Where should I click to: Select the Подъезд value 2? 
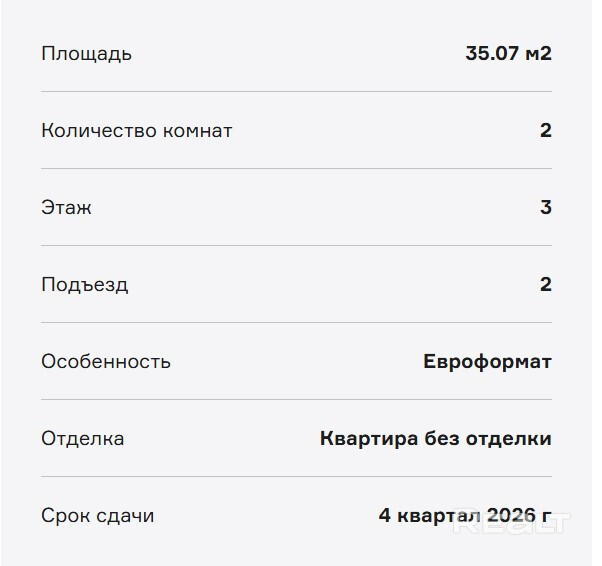[x=545, y=285]
